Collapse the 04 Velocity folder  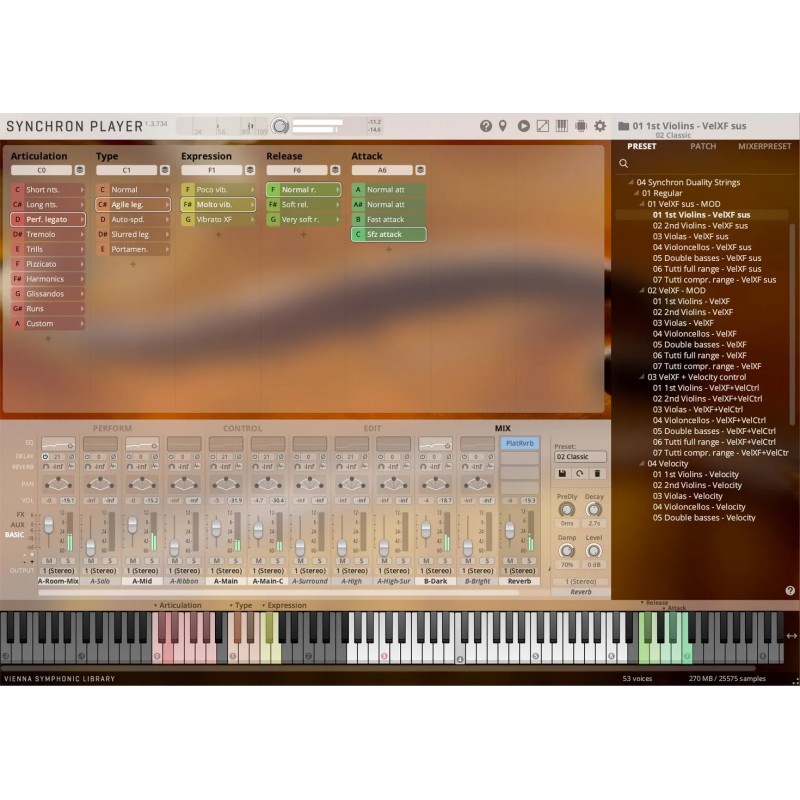pyautogui.click(x=641, y=464)
